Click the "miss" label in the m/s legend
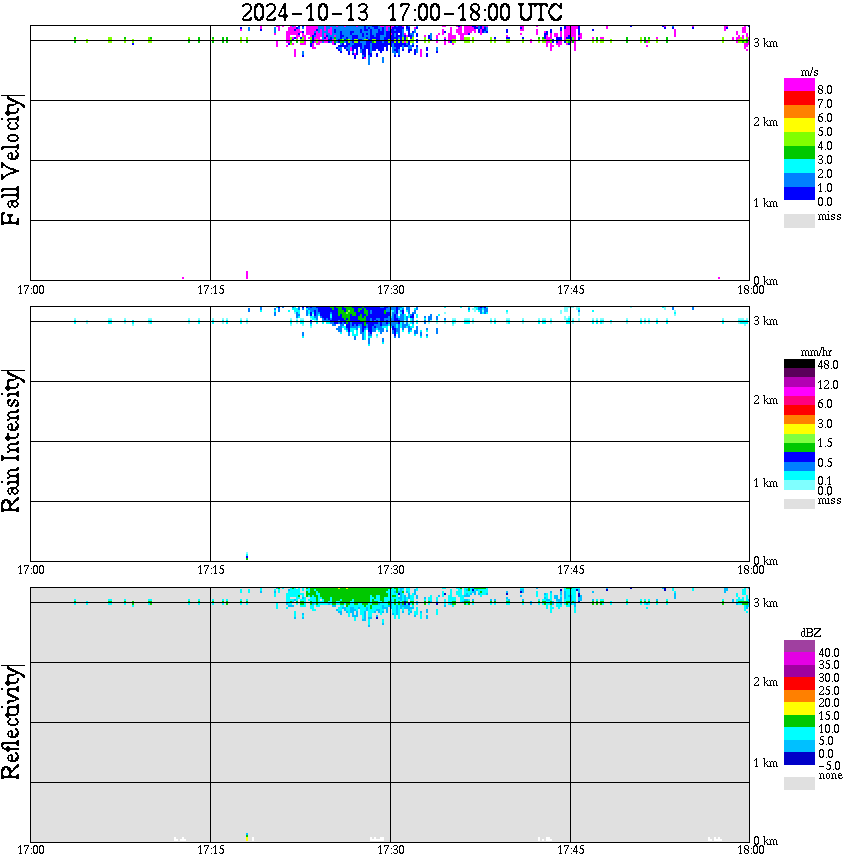 [829, 216]
